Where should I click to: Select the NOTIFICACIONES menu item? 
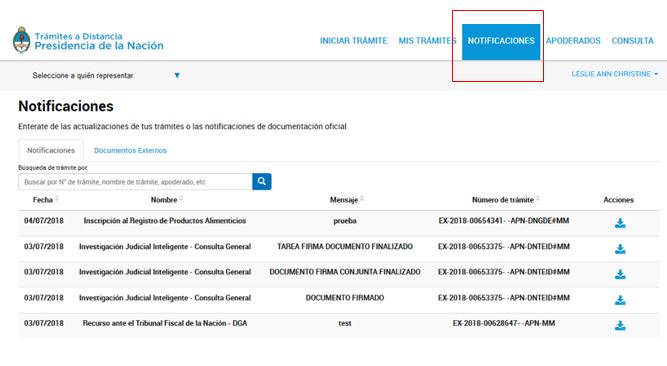[x=501, y=42]
